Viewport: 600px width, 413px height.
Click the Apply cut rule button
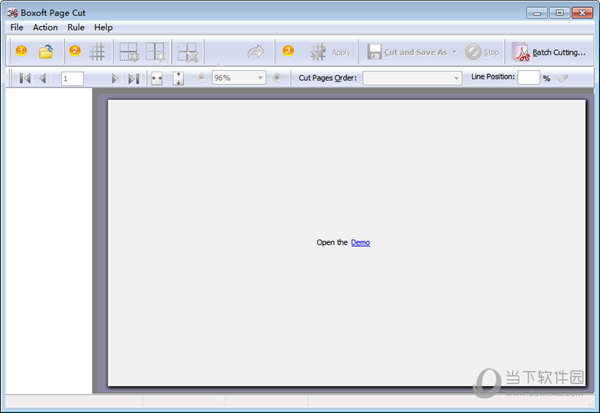tap(330, 52)
